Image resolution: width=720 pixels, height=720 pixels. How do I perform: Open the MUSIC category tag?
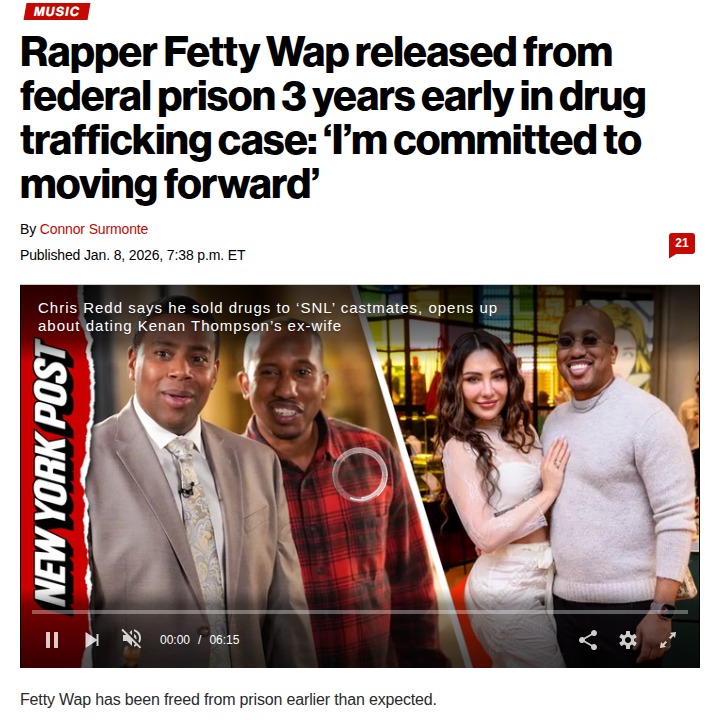coord(56,11)
